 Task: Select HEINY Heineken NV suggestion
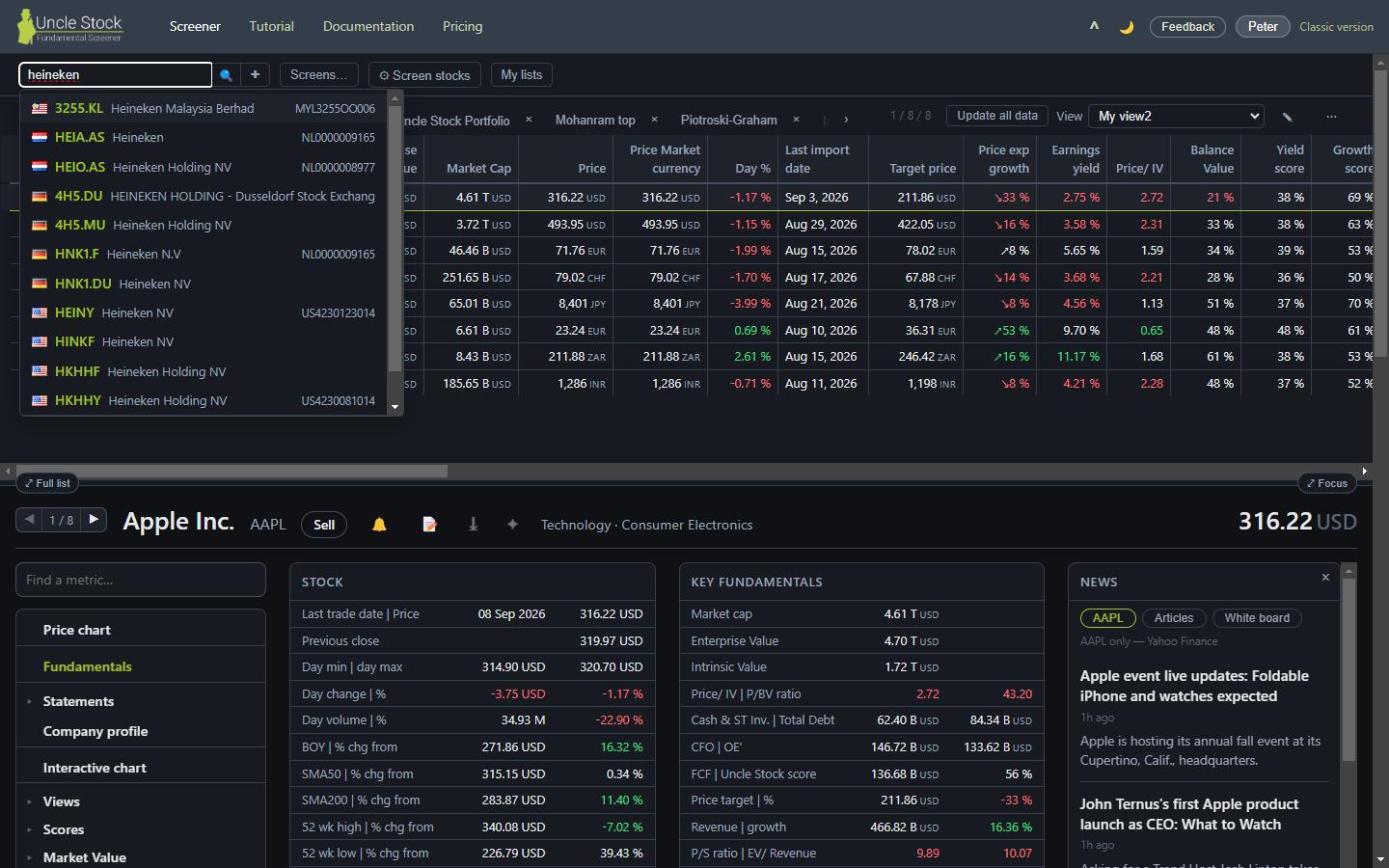(203, 313)
